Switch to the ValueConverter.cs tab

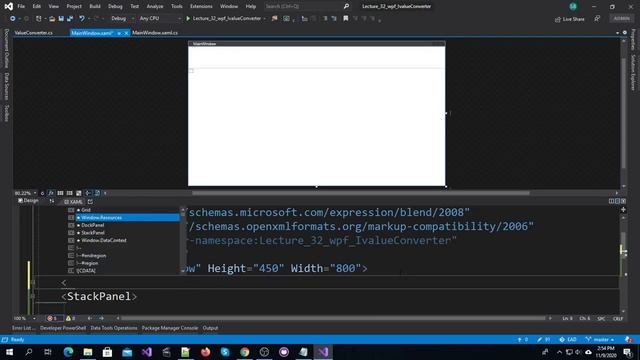click(33, 33)
